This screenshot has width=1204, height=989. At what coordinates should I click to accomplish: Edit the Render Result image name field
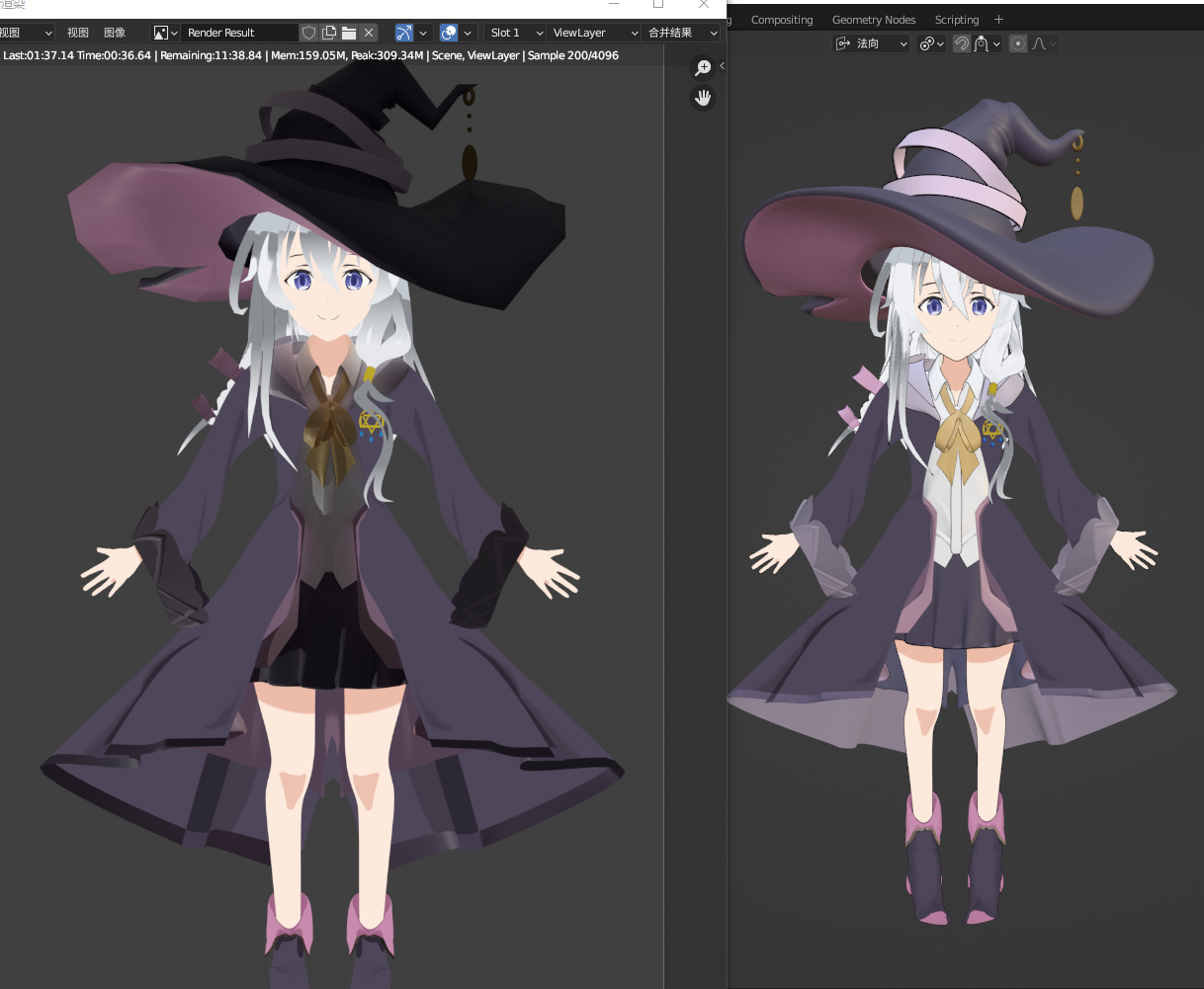(239, 33)
